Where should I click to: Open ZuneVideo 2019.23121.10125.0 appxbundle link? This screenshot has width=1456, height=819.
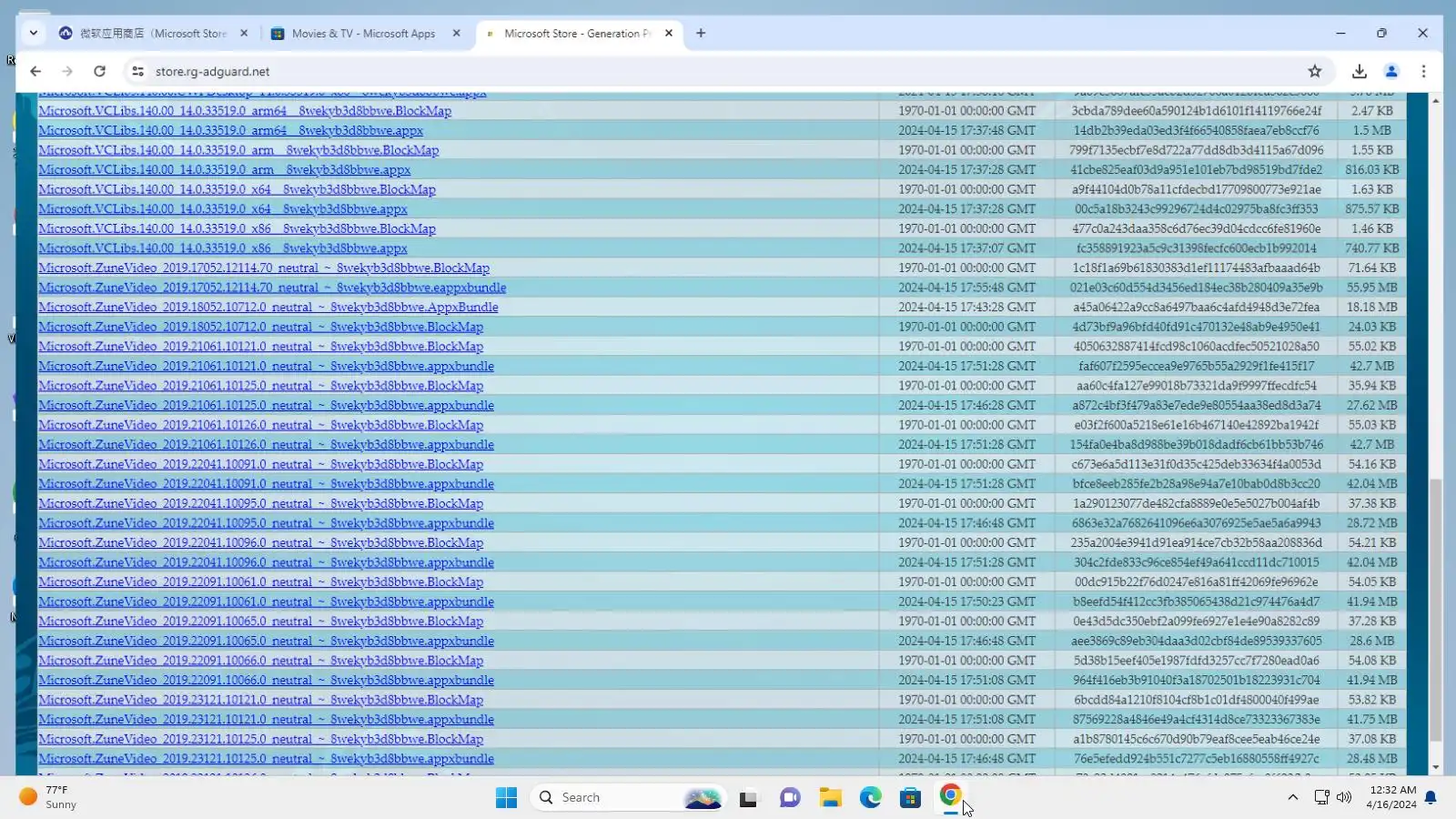pos(266,759)
